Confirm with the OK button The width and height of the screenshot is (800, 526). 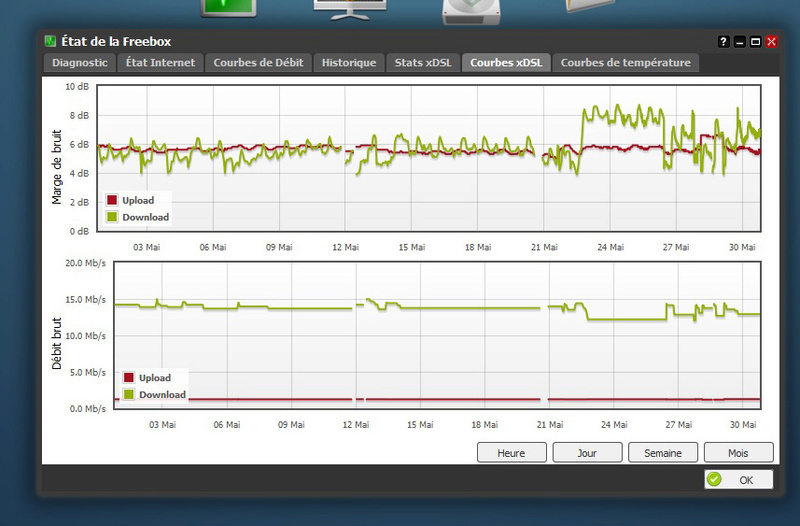coord(739,480)
